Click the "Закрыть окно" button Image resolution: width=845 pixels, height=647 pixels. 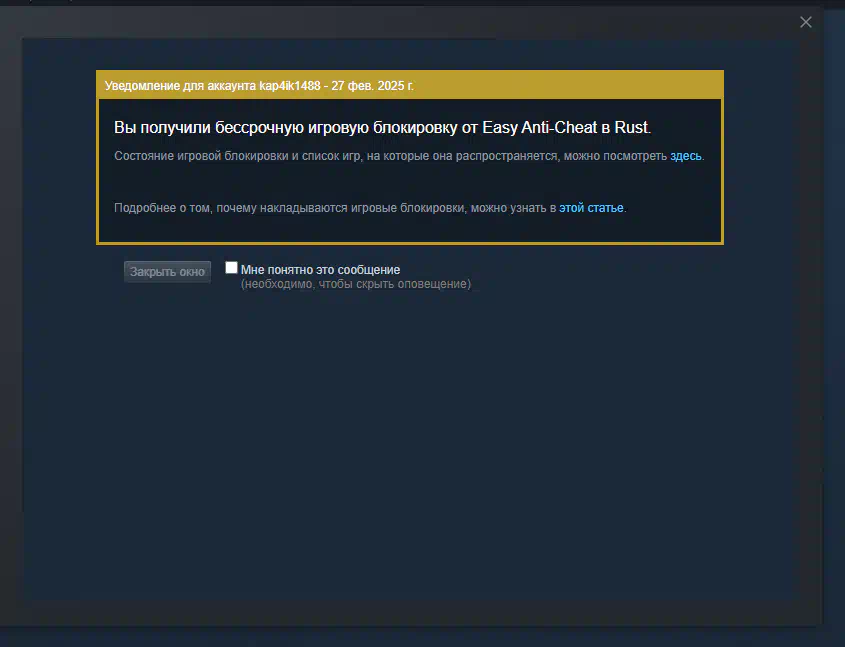pyautogui.click(x=167, y=272)
